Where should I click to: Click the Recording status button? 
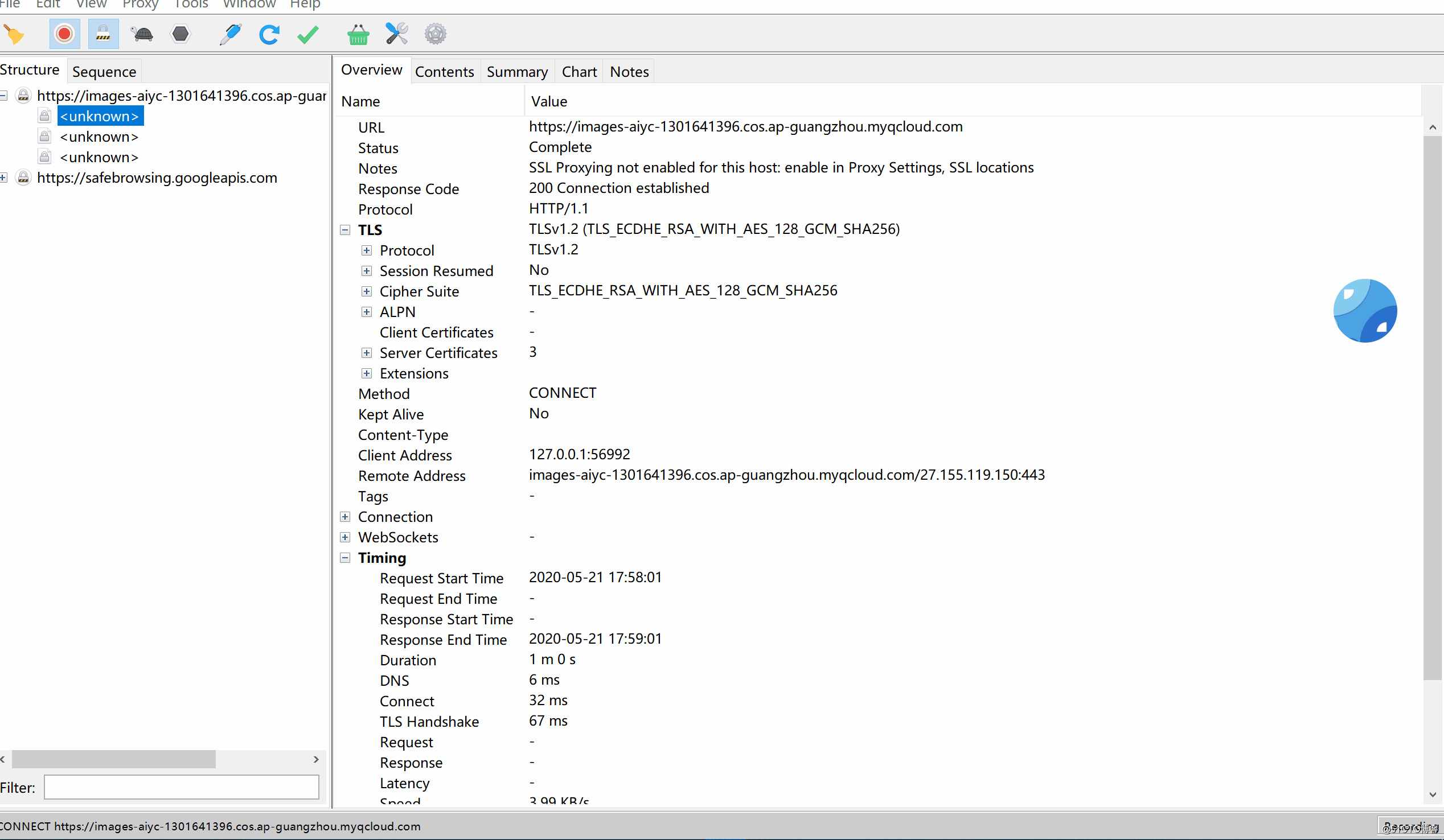pos(1411,826)
